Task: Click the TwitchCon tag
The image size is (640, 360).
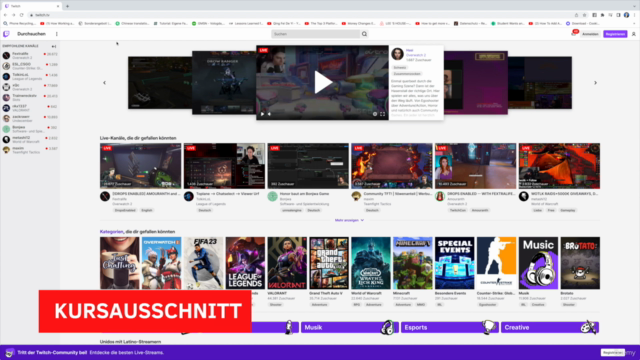Action: [x=457, y=210]
